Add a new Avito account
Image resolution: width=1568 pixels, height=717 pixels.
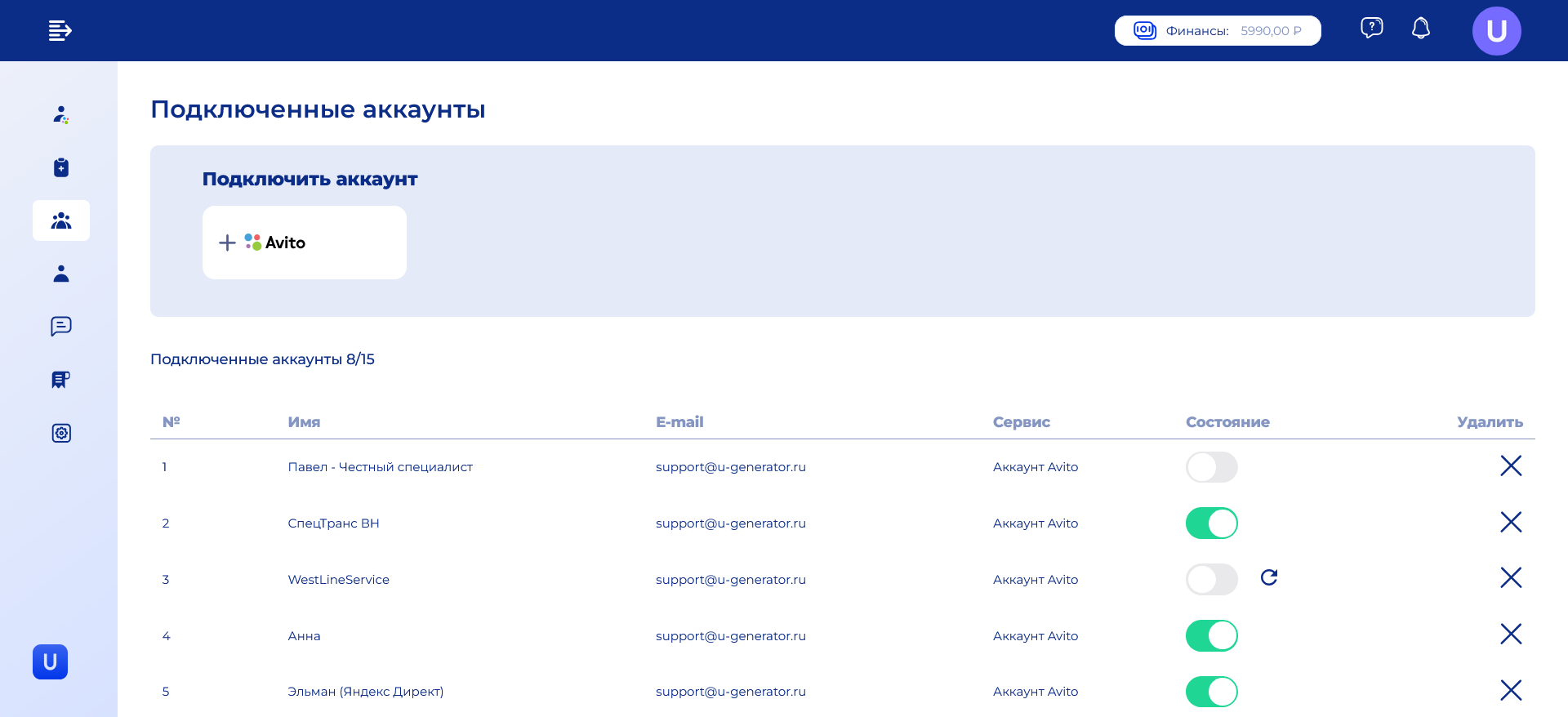pyautogui.click(x=304, y=243)
